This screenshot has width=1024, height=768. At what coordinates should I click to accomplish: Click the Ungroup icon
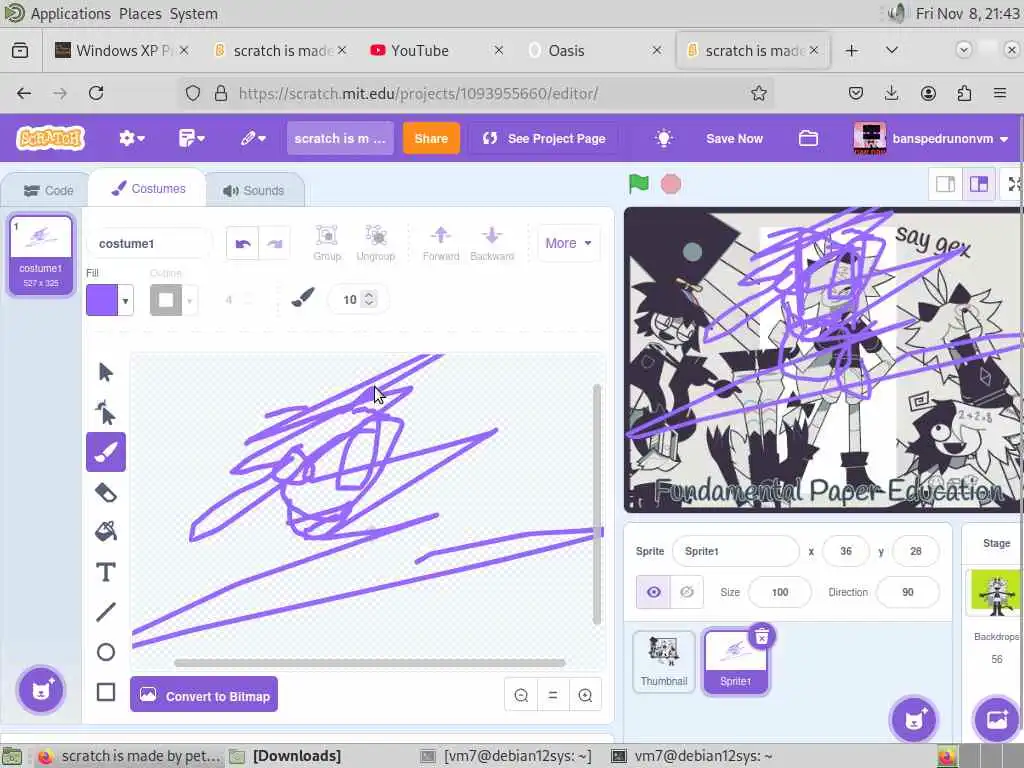(376, 243)
